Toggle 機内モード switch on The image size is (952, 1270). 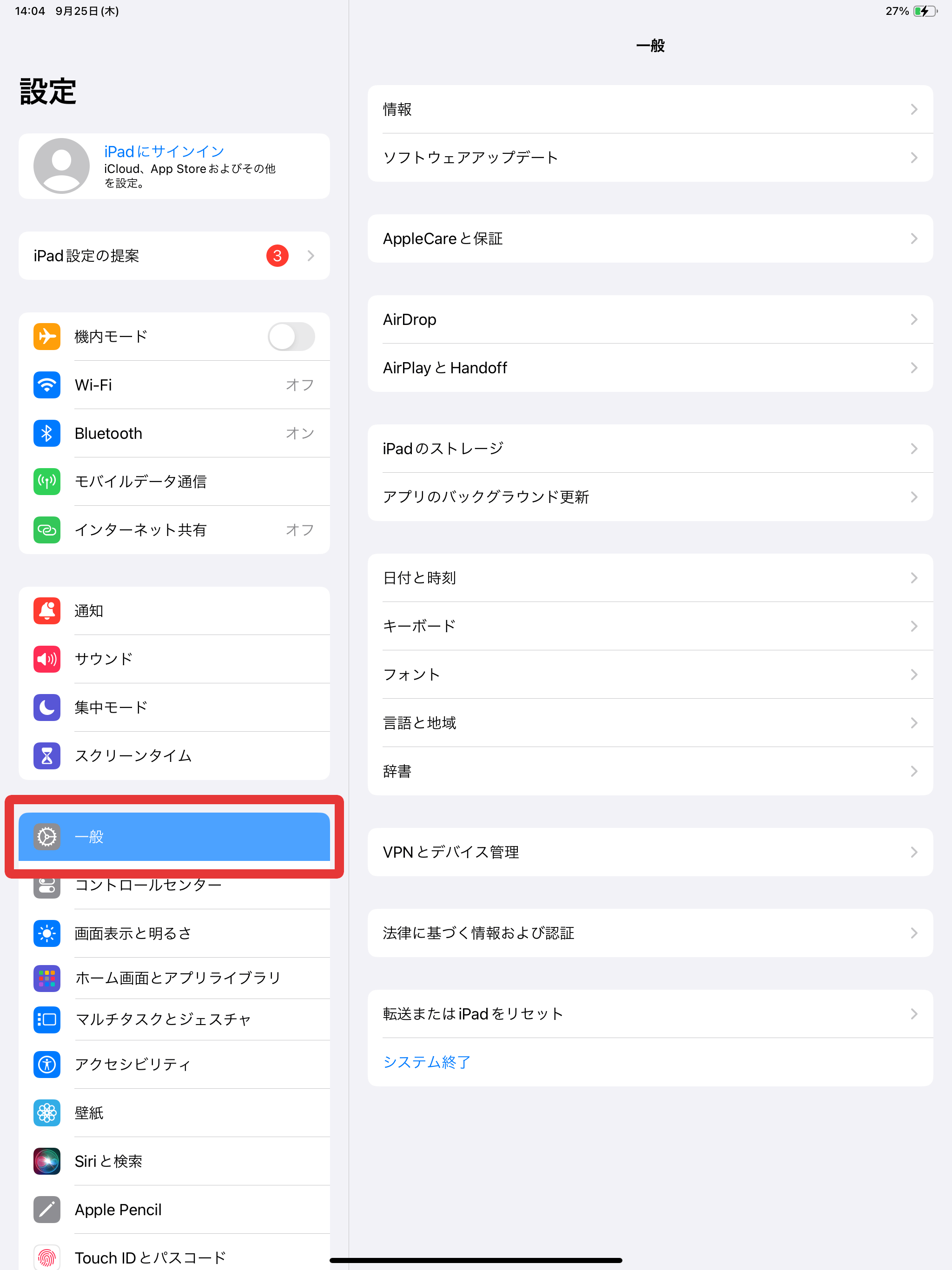(x=291, y=337)
